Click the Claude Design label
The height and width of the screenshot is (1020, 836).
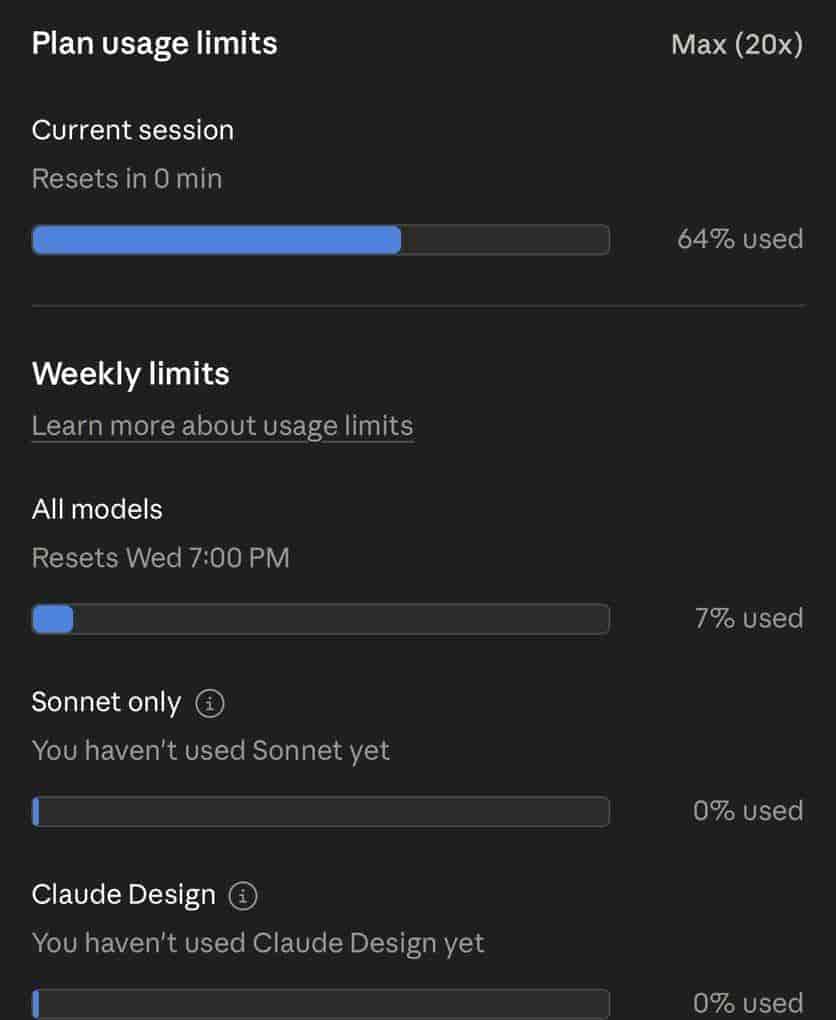pos(124,894)
